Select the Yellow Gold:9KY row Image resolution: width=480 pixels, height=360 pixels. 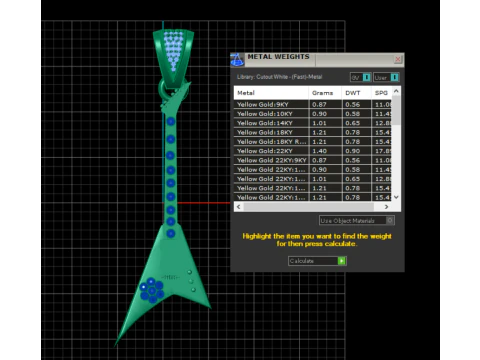(x=313, y=104)
